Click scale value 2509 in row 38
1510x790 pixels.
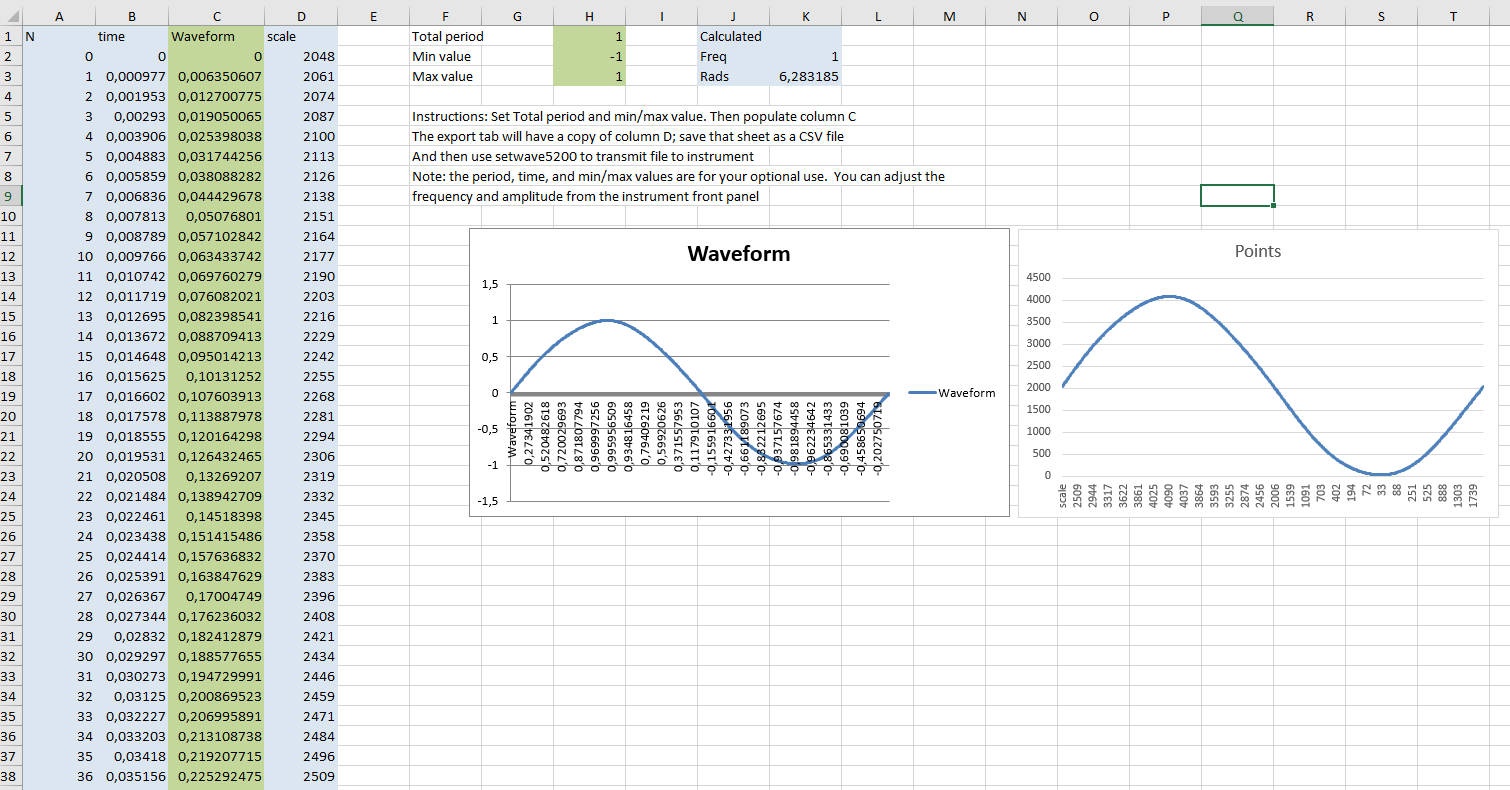click(x=301, y=776)
